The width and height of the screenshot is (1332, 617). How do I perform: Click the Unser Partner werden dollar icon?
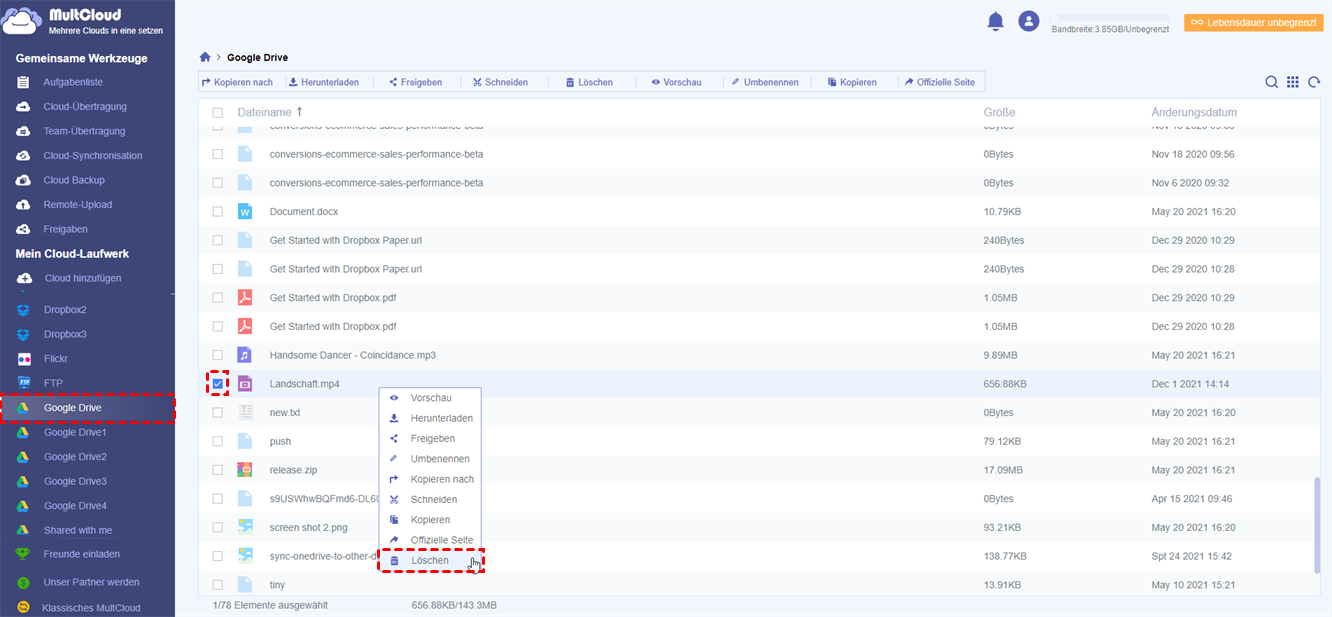tap(23, 582)
